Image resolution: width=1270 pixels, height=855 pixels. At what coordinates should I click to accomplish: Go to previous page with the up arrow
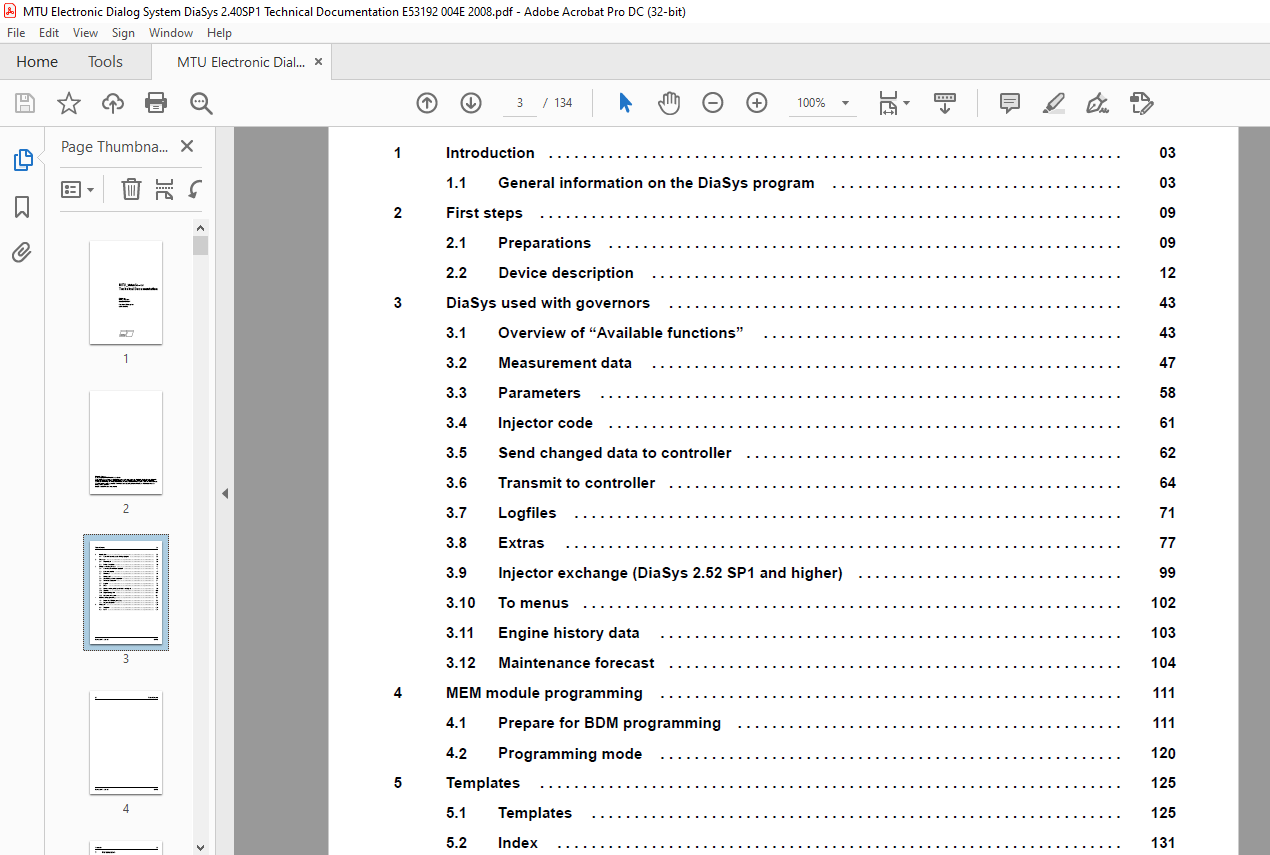(x=427, y=103)
